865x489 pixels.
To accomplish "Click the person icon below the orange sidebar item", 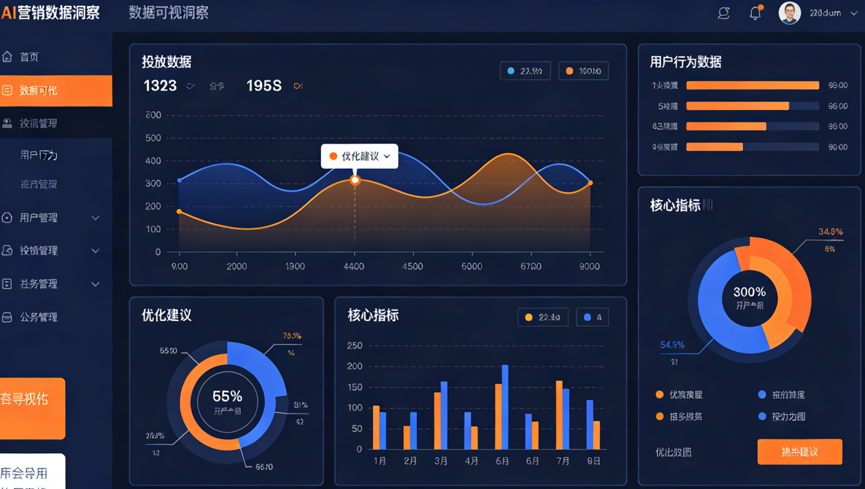I will [x=7, y=123].
